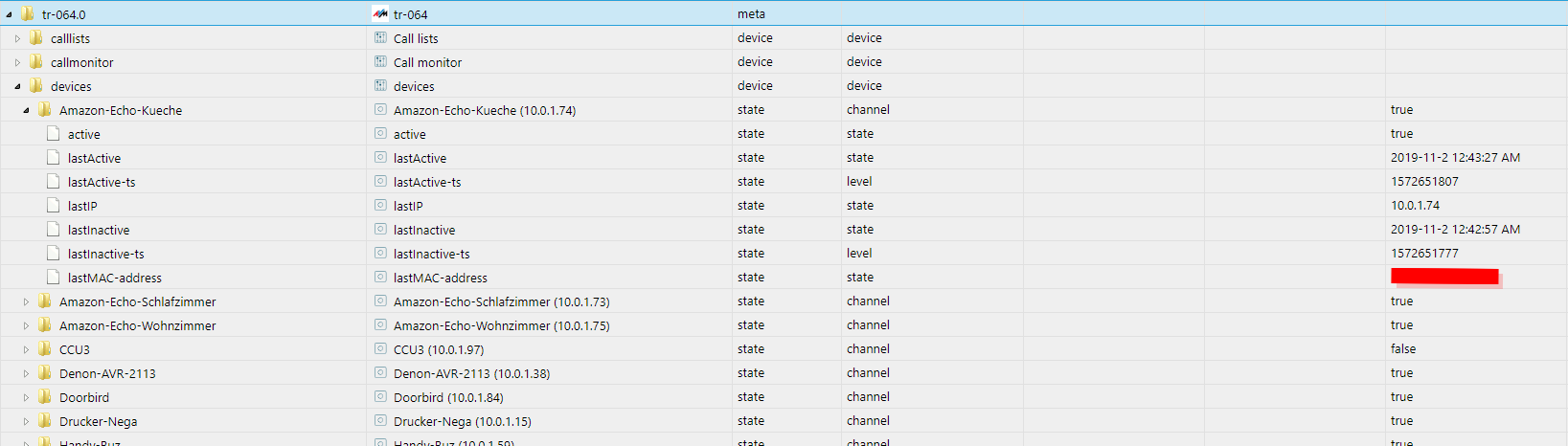Click the calllists folder icon
Screen dimensions: 1568x446
pos(36,38)
